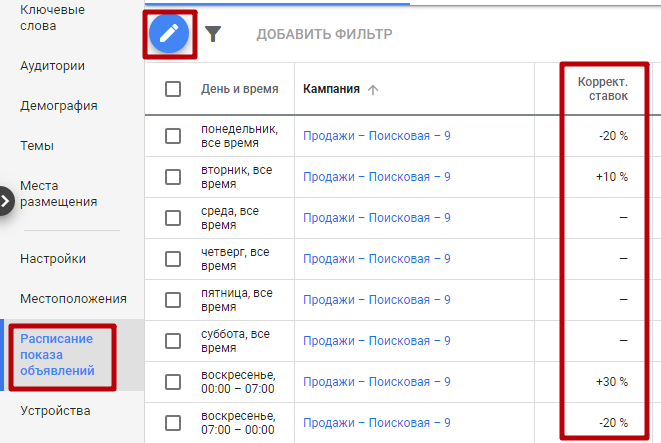Click +30 % adjustment in воскресенье row
The width and height of the screenshot is (661, 443).
[x=612, y=381]
